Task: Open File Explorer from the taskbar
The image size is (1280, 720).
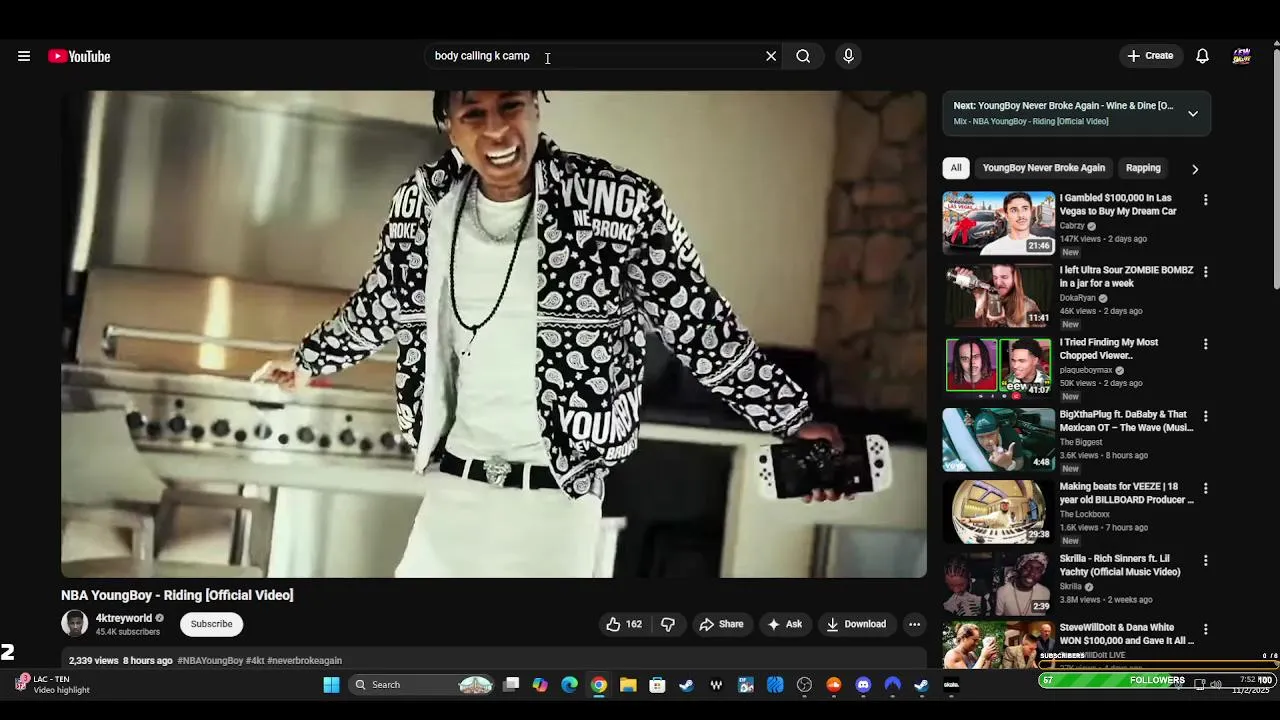Action: 628,685
